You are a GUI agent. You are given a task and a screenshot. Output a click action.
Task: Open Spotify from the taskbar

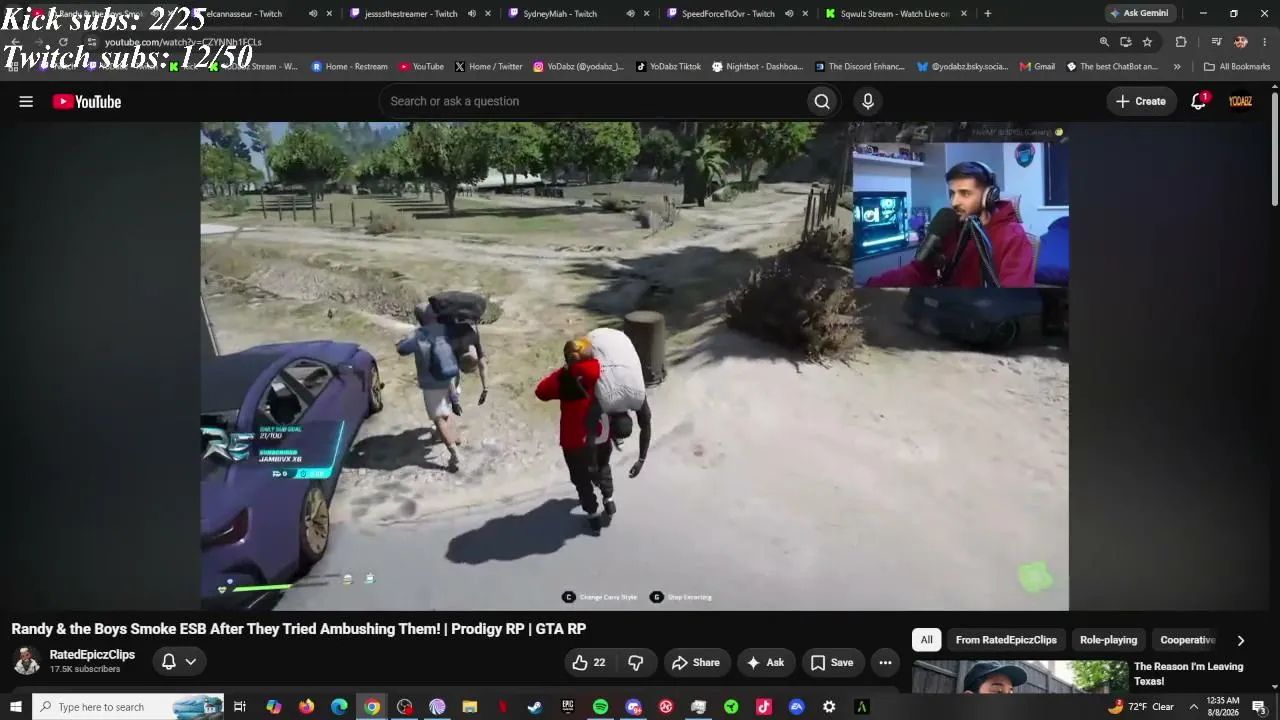(600, 707)
